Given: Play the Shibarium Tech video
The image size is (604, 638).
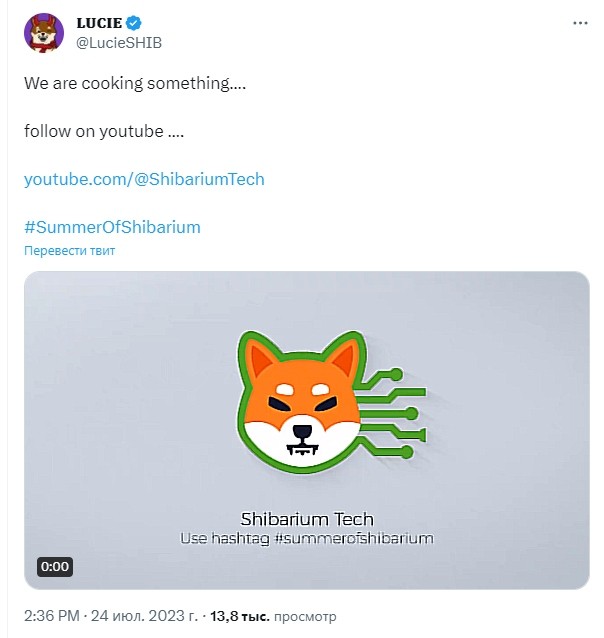Looking at the screenshot, I should click(306, 430).
